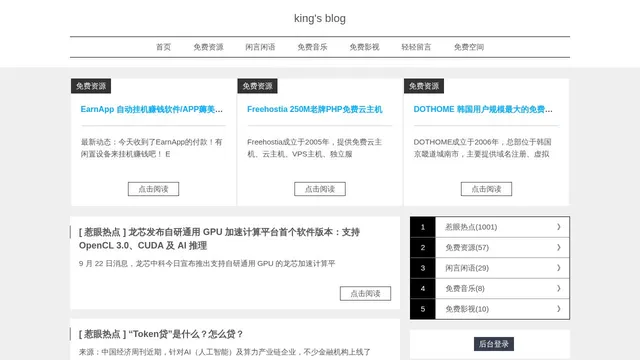Image resolution: width=640 pixels, height=360 pixels.
Task: Open category 免费音乐(8) in sidebar
Action: (465, 288)
